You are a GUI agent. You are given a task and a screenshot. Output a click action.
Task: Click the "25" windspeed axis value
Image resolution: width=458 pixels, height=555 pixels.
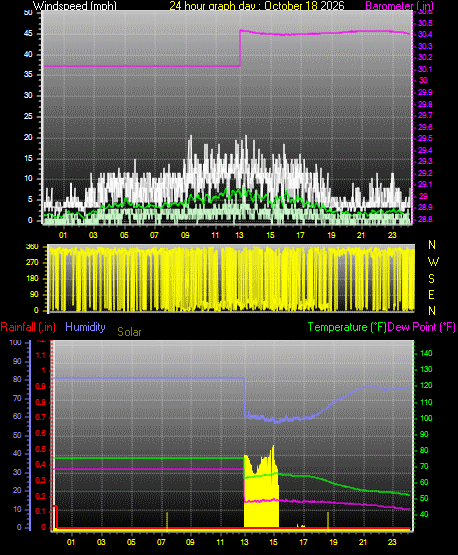[28, 116]
